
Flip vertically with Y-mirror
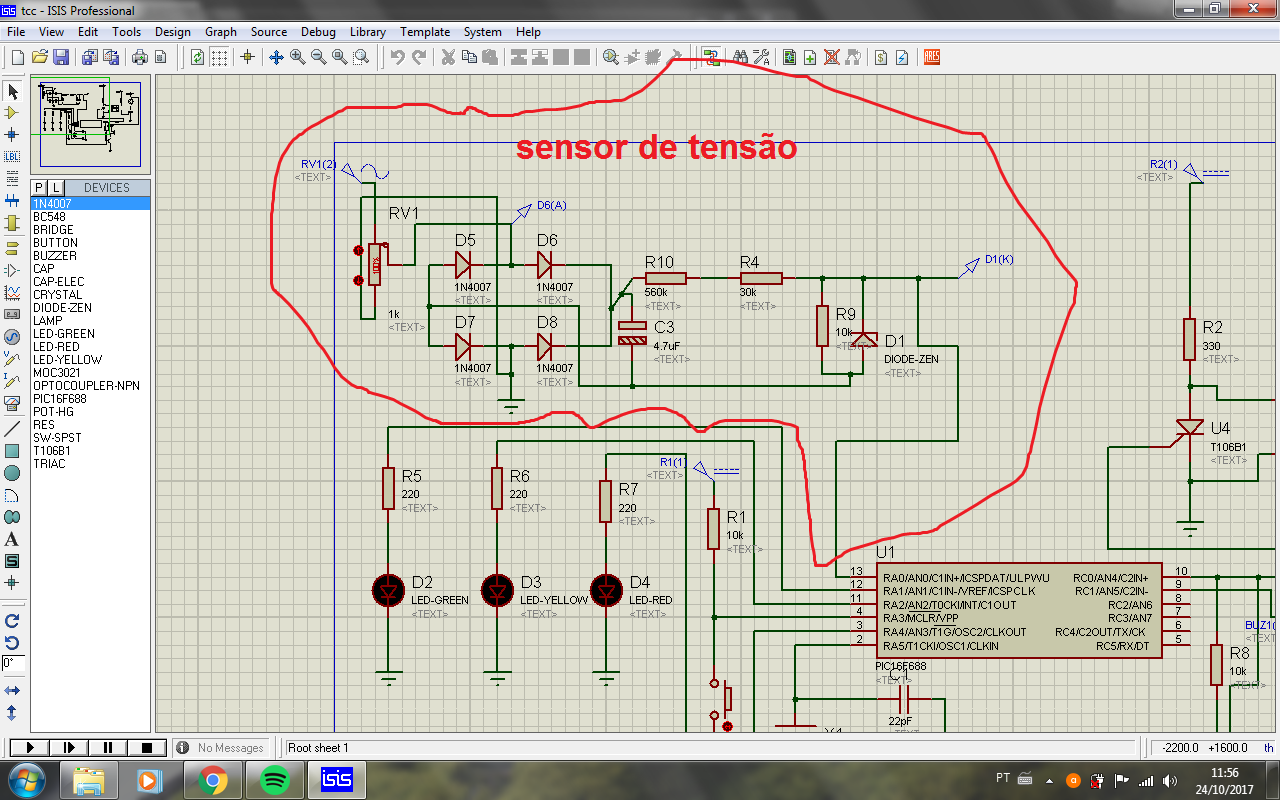[x=12, y=713]
